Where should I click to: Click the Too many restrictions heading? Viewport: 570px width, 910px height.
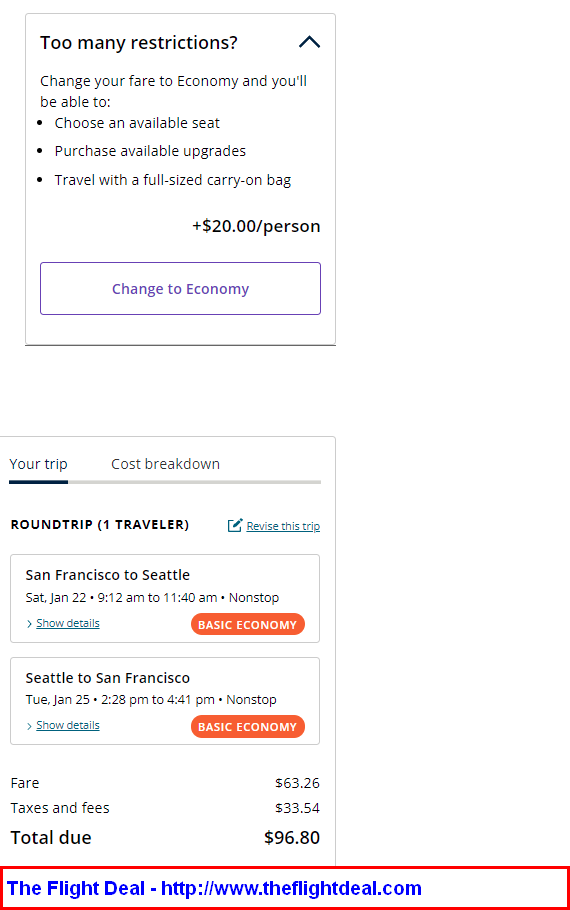(139, 43)
